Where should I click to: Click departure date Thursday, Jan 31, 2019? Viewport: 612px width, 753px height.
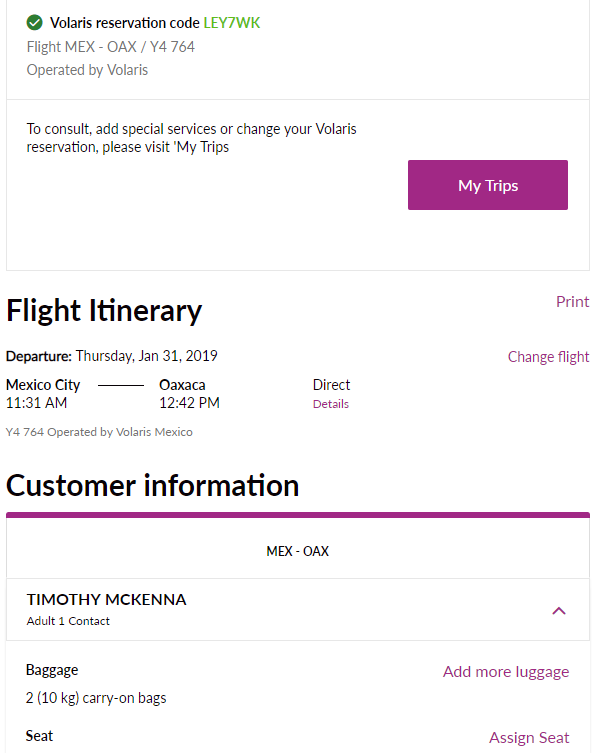point(147,356)
